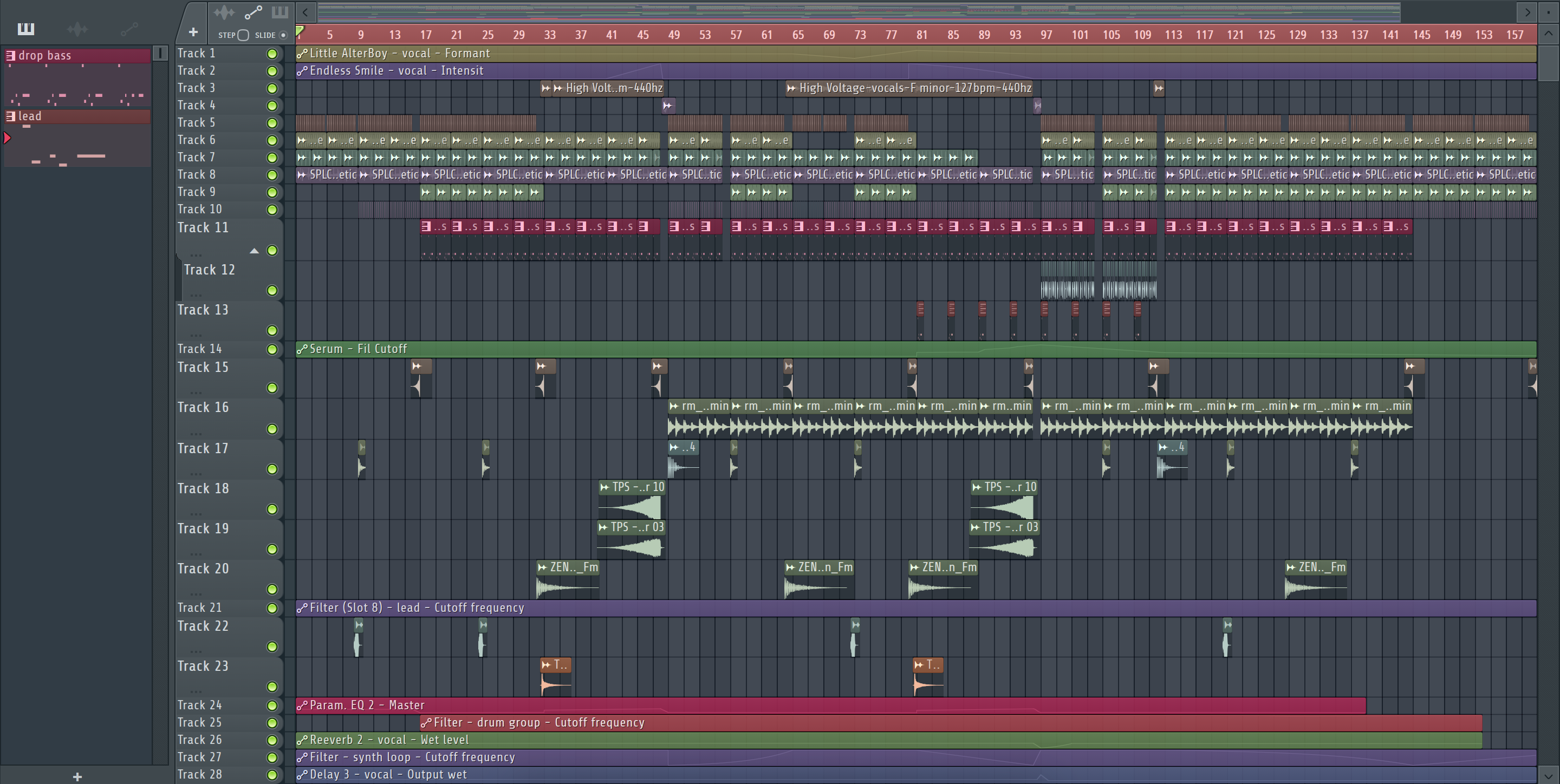Image resolution: width=1560 pixels, height=784 pixels.
Task: Collapse the Track 11 group triangle
Action: click(x=255, y=251)
